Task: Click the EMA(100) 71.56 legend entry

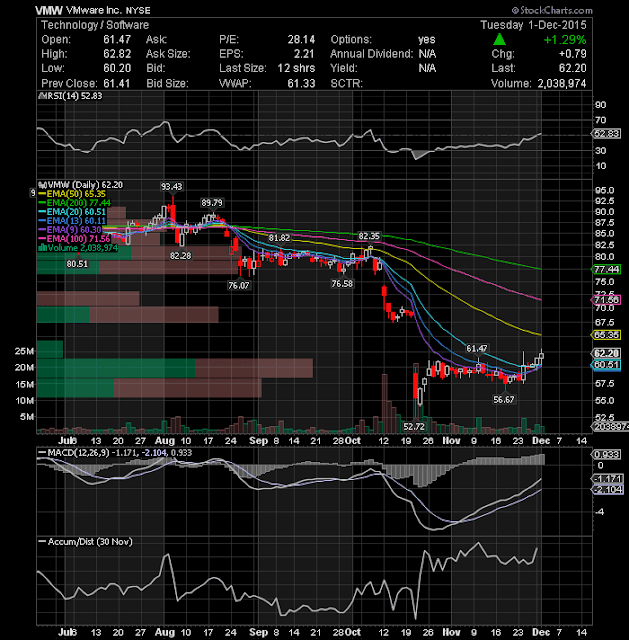Action: 75,239
